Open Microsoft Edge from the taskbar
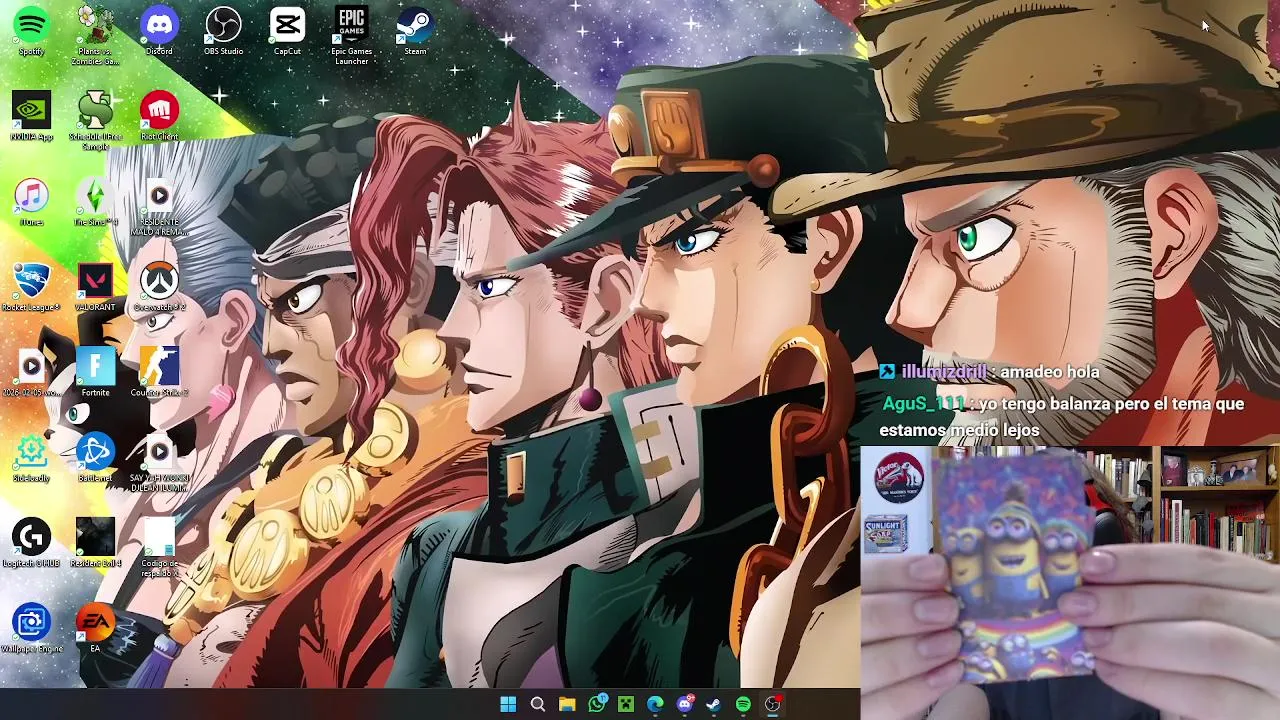Image resolution: width=1280 pixels, height=720 pixels. [x=655, y=704]
